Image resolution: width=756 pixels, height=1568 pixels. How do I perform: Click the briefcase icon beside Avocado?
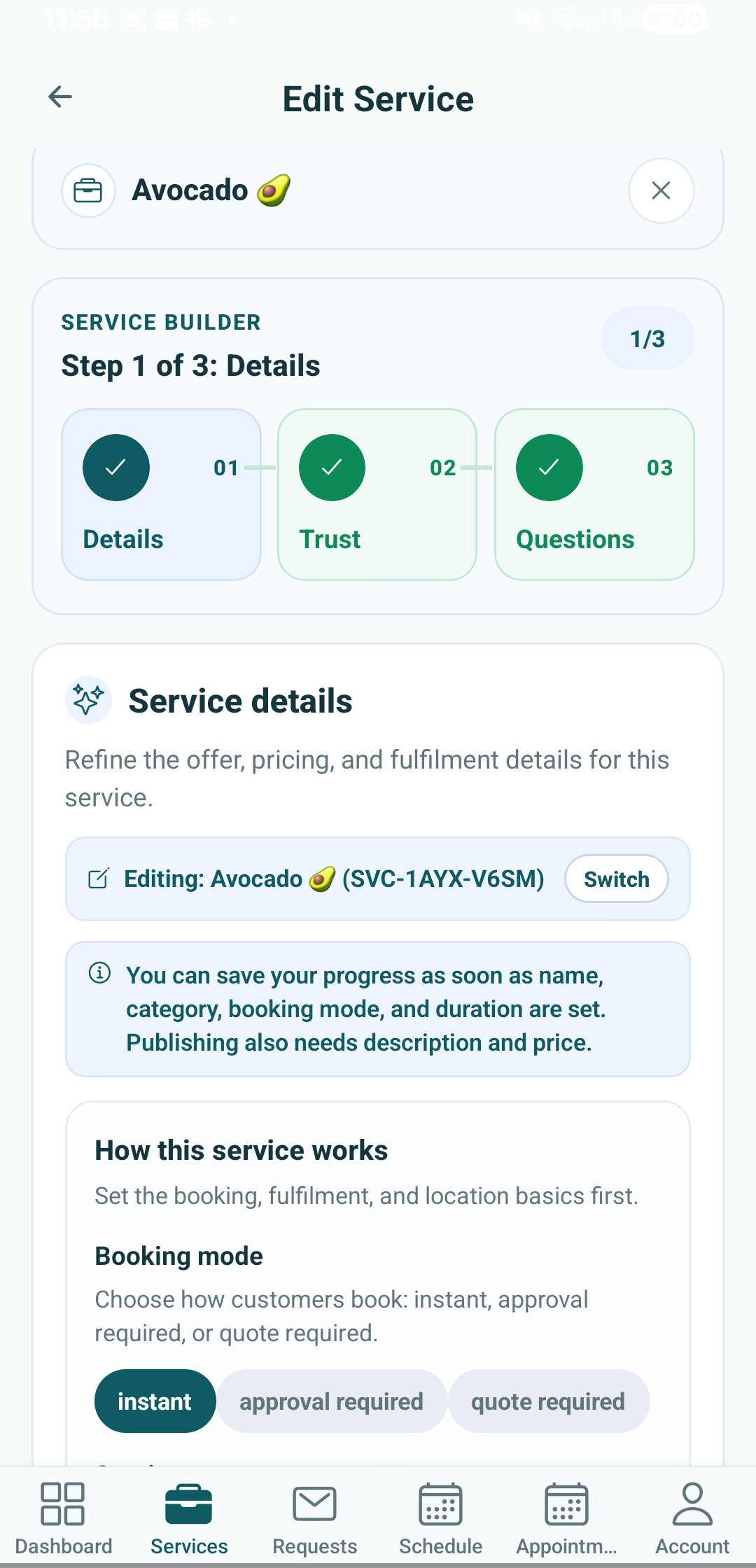(x=88, y=190)
